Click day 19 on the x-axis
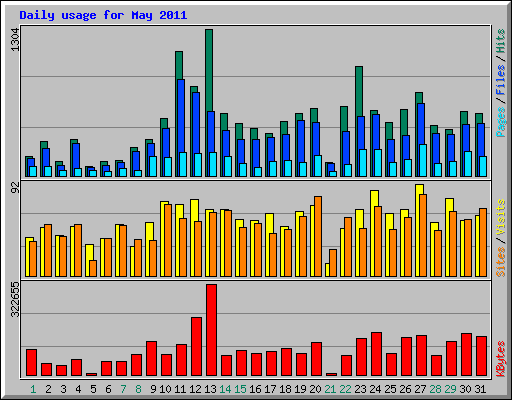 click(x=300, y=389)
